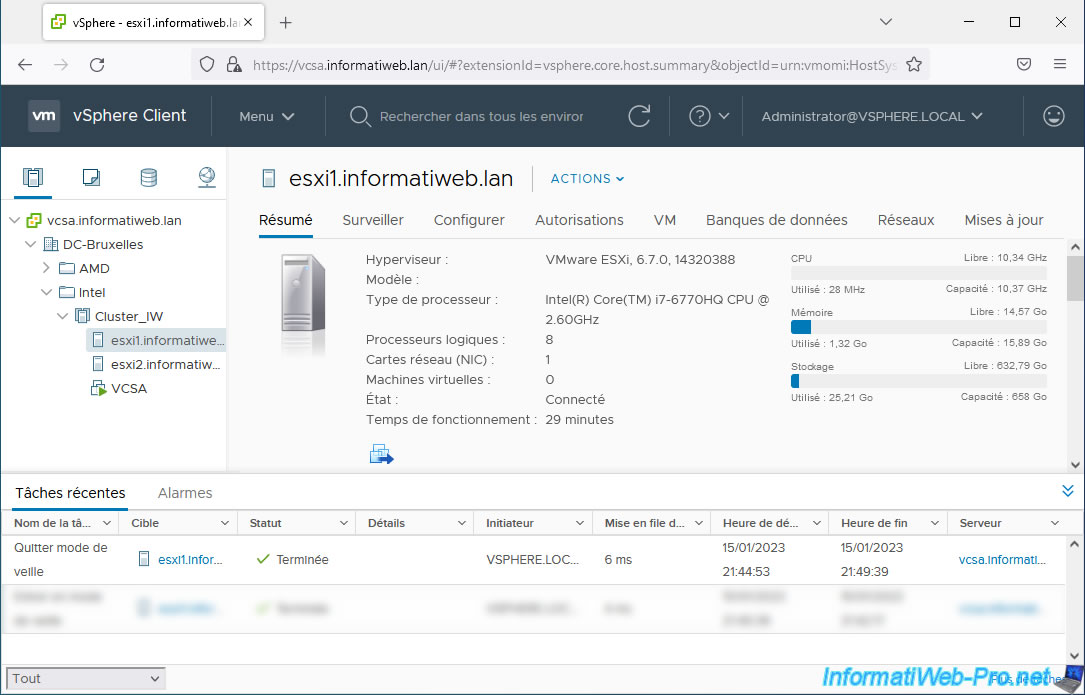This screenshot has width=1085, height=695.
Task: Switch to the Banques de données tab
Action: pyautogui.click(x=776, y=220)
